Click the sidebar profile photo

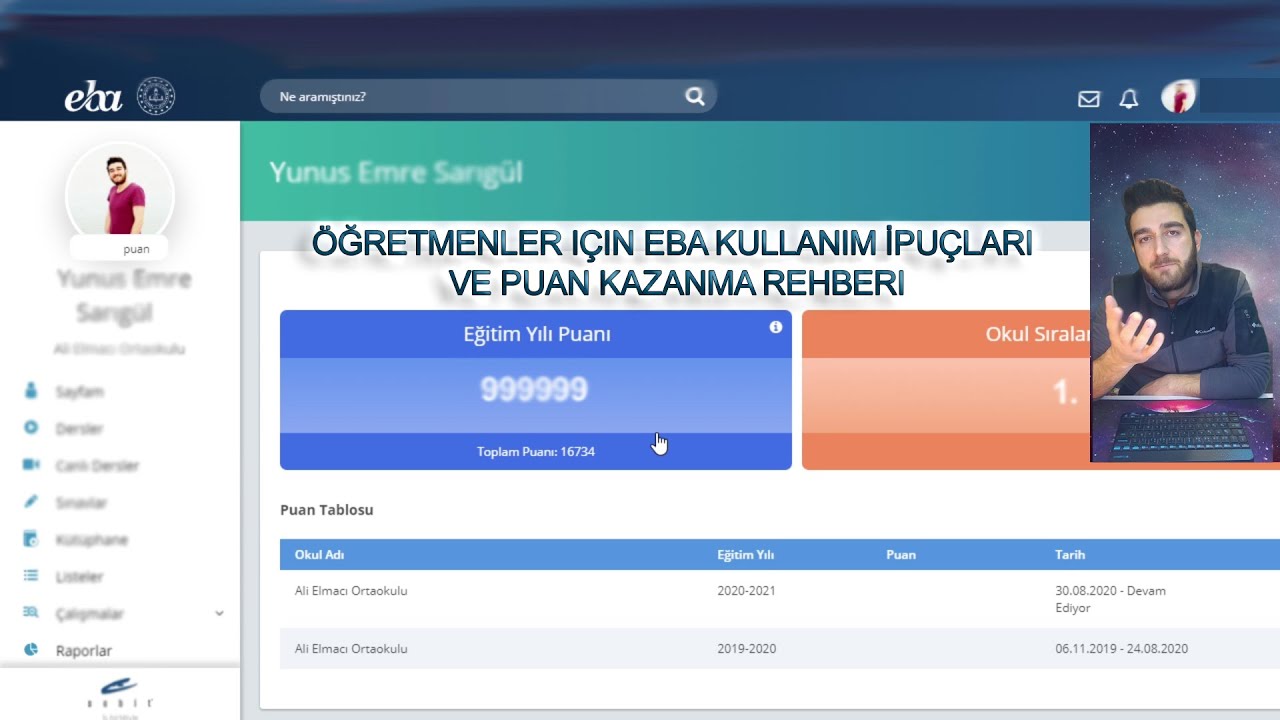[120, 194]
